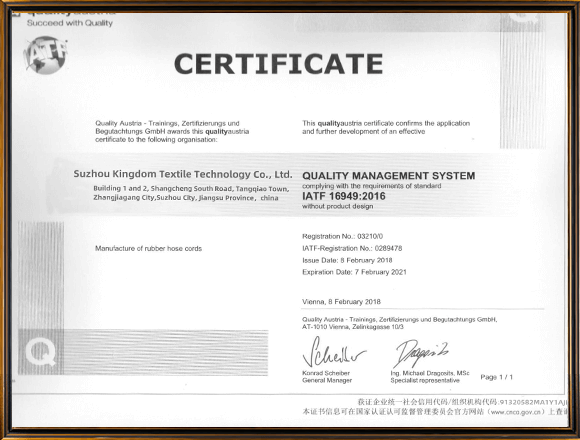Click the IATF 16949:2016 standard text
This screenshot has height=440, width=580.
344,196
